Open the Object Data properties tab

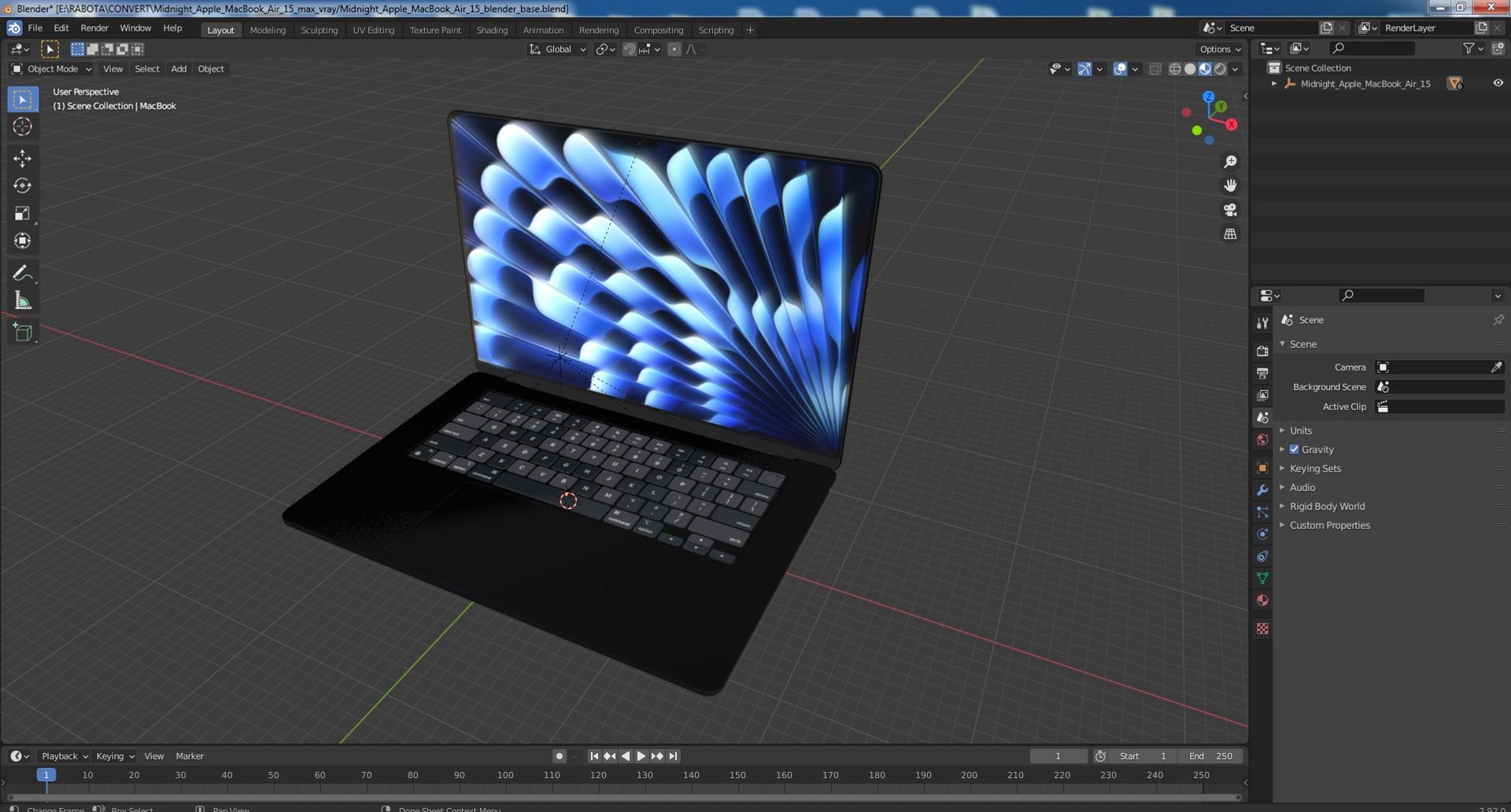pyautogui.click(x=1262, y=578)
